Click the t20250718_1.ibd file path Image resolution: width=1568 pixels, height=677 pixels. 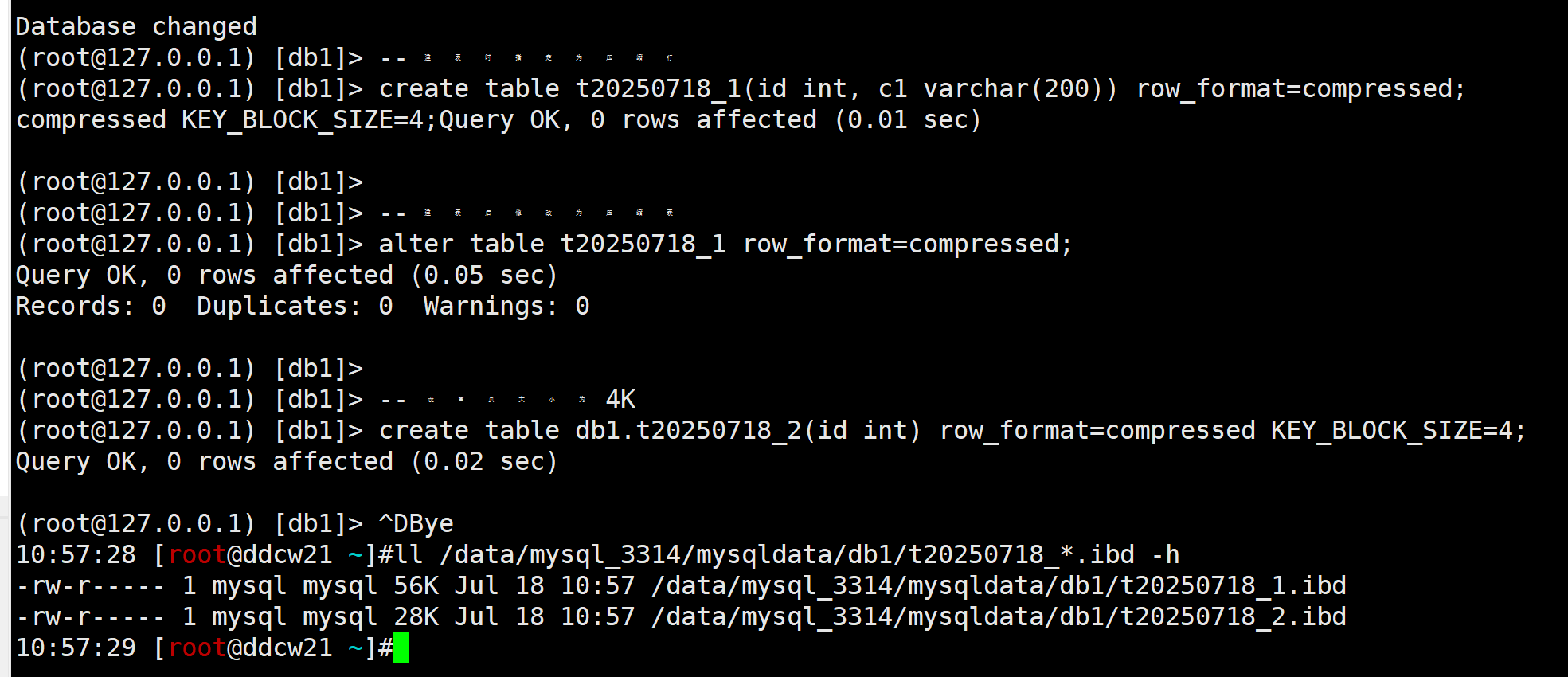click(x=999, y=585)
